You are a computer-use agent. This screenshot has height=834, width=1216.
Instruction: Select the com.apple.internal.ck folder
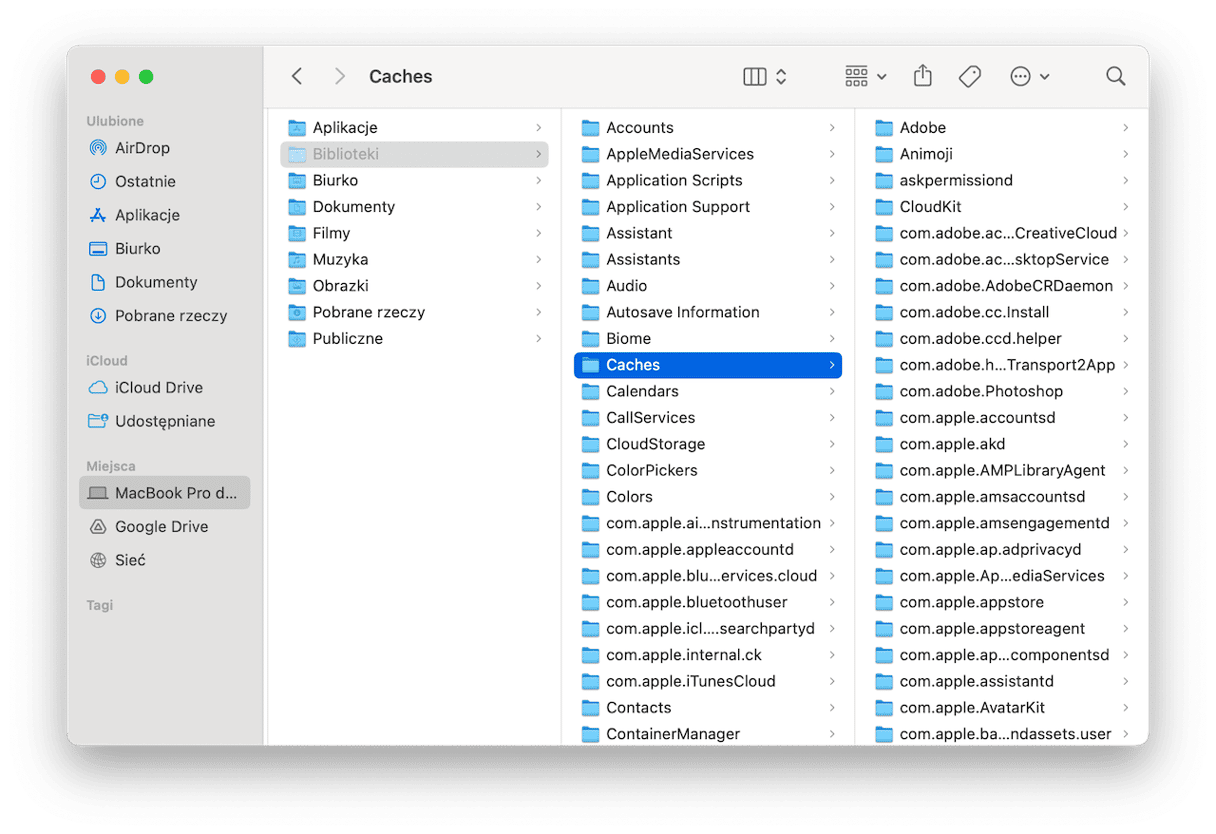pyautogui.click(x=708, y=655)
